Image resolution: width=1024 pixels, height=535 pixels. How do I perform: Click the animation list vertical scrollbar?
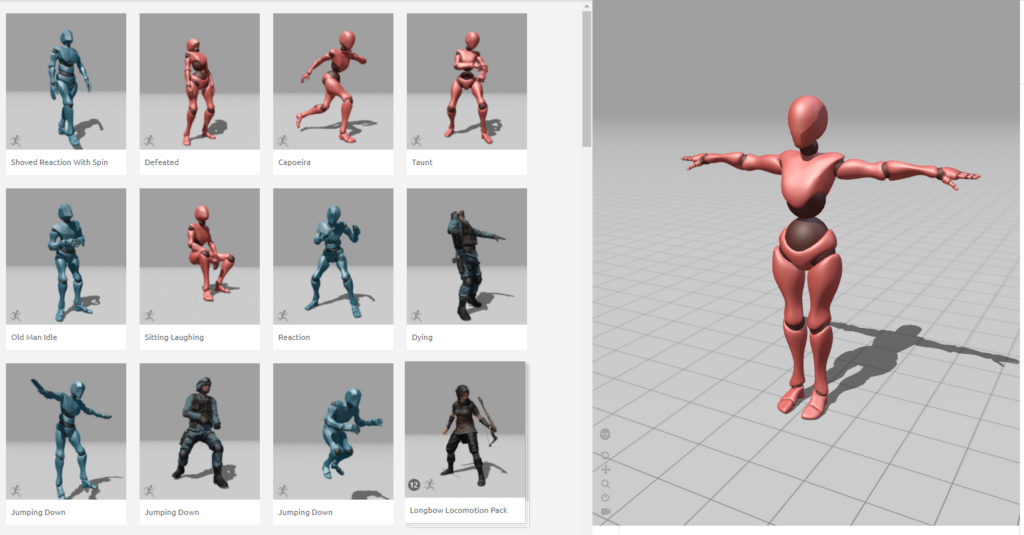587,75
